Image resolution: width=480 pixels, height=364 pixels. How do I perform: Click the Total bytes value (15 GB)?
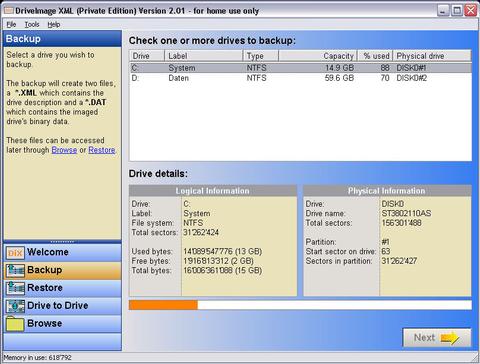(x=223, y=270)
